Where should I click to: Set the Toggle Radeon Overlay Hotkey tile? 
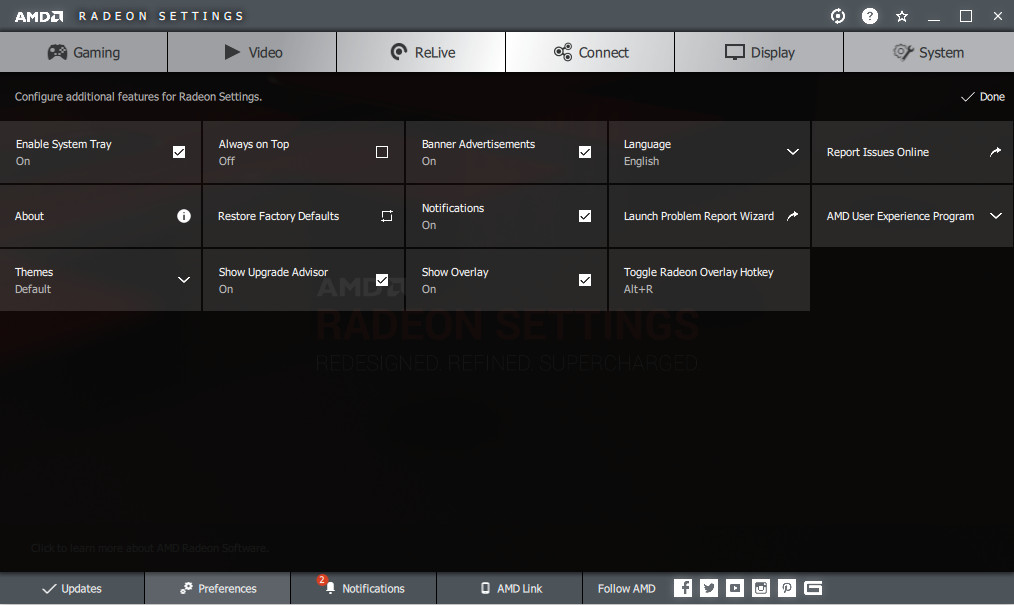(x=709, y=280)
